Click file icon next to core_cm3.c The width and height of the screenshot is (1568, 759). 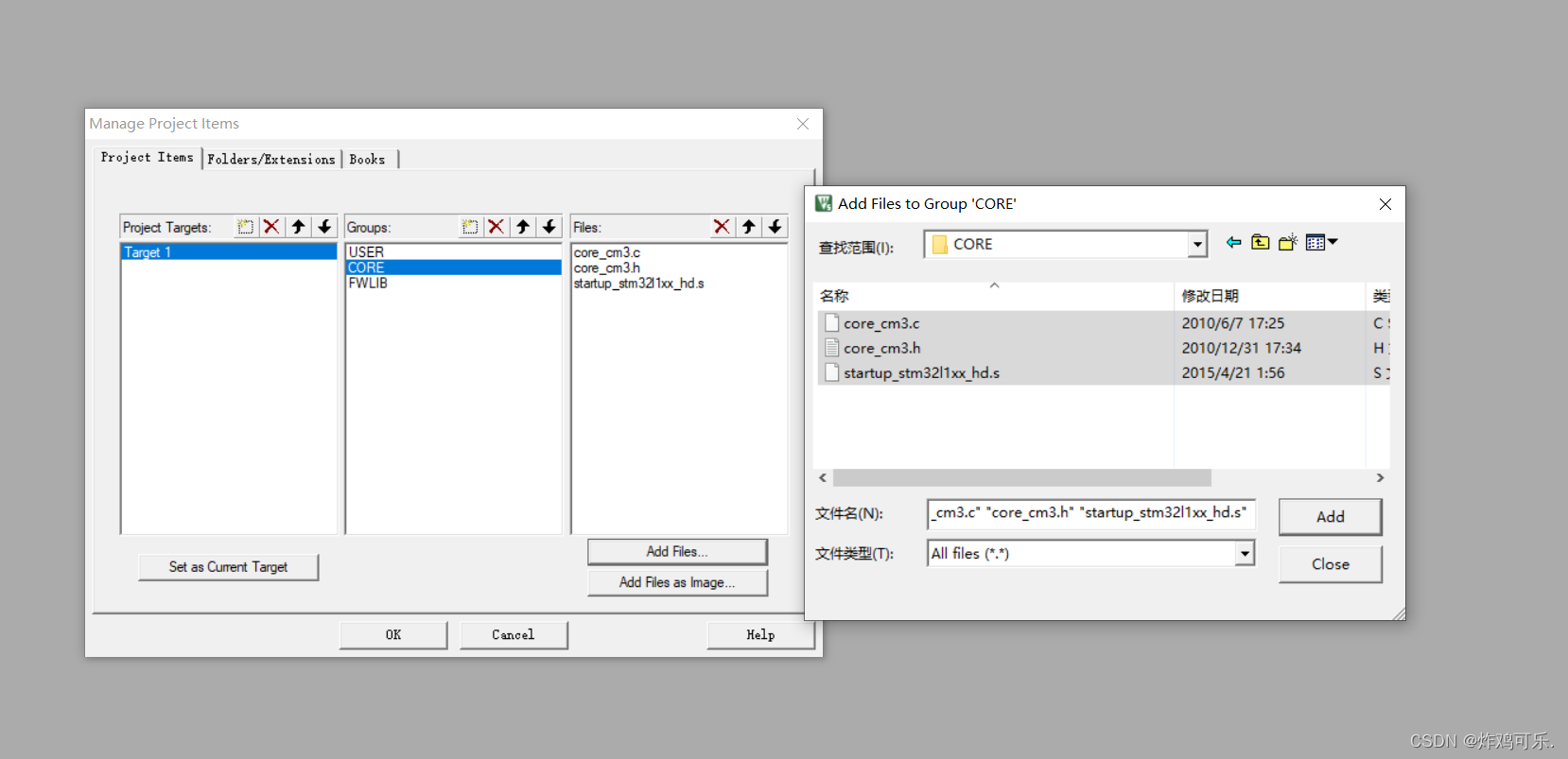coord(831,322)
